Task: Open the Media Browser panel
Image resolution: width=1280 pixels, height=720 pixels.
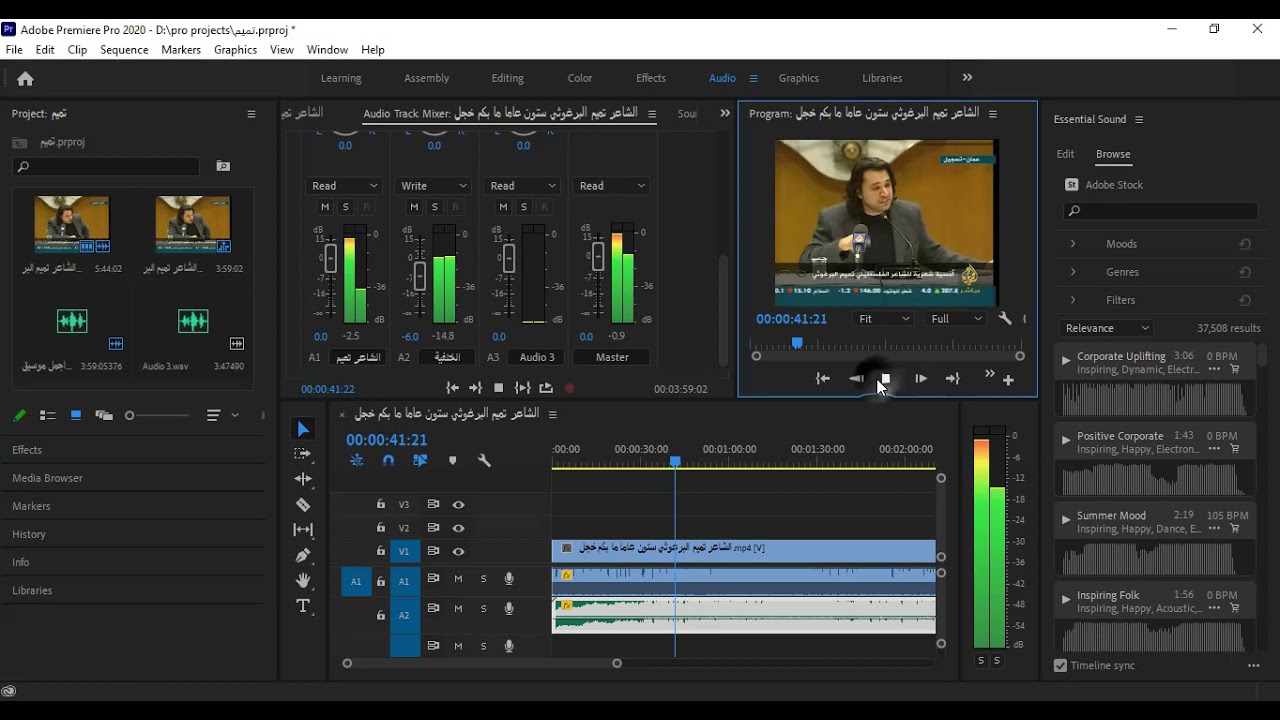Action: pos(47,478)
